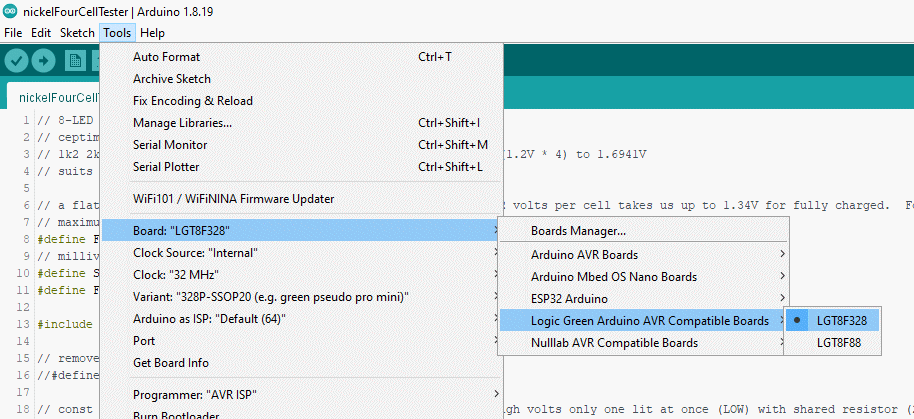Expand Arduino as ISP: "Default (64)" submenu
This screenshot has height=419, width=914.
(x=302, y=319)
